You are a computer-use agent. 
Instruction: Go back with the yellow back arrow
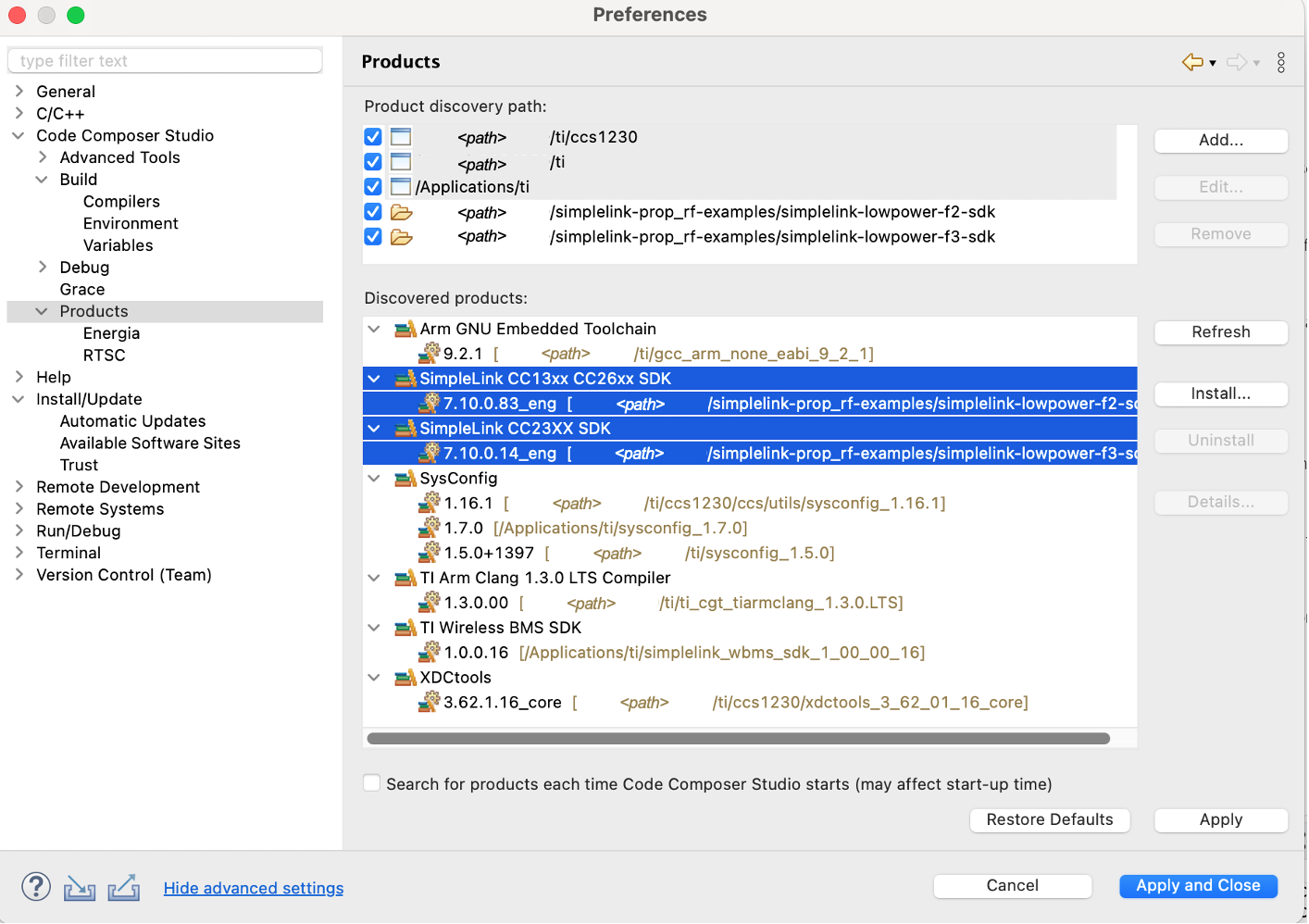click(1192, 62)
